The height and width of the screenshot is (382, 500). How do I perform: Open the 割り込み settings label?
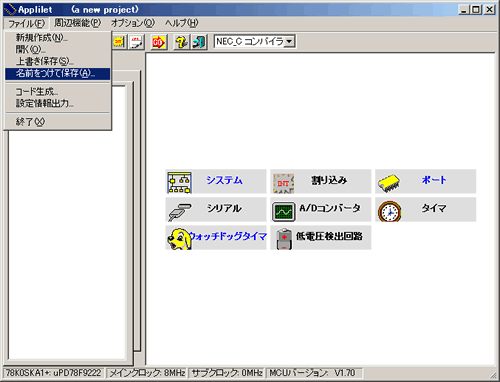329,180
